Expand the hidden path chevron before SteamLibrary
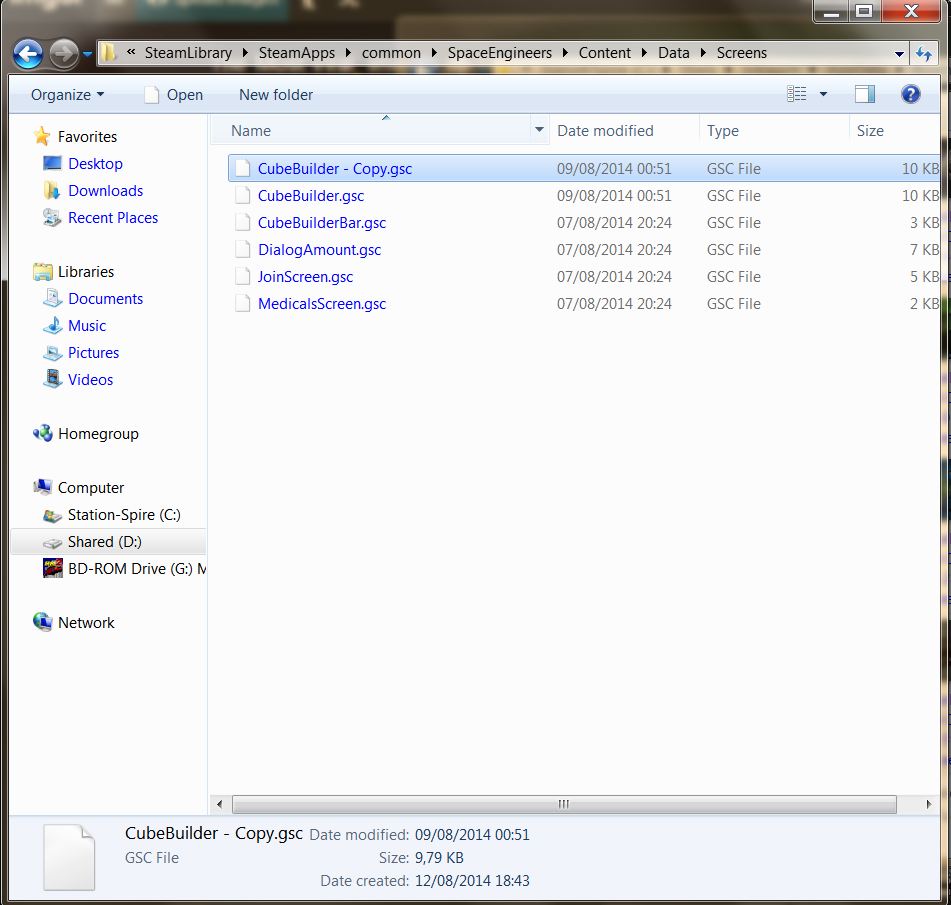The image size is (951, 905). point(130,53)
